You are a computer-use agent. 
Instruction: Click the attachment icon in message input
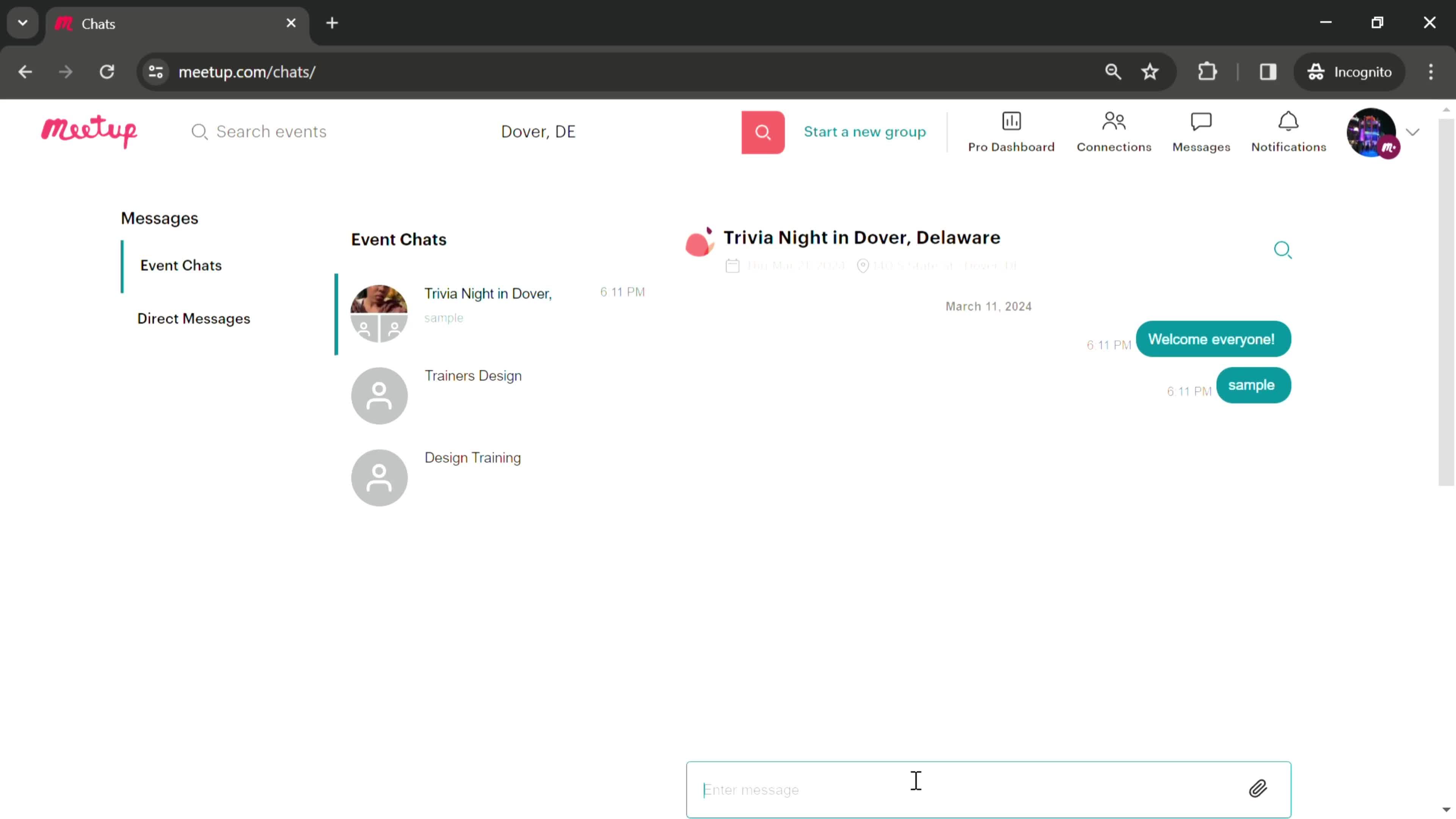pyautogui.click(x=1258, y=789)
